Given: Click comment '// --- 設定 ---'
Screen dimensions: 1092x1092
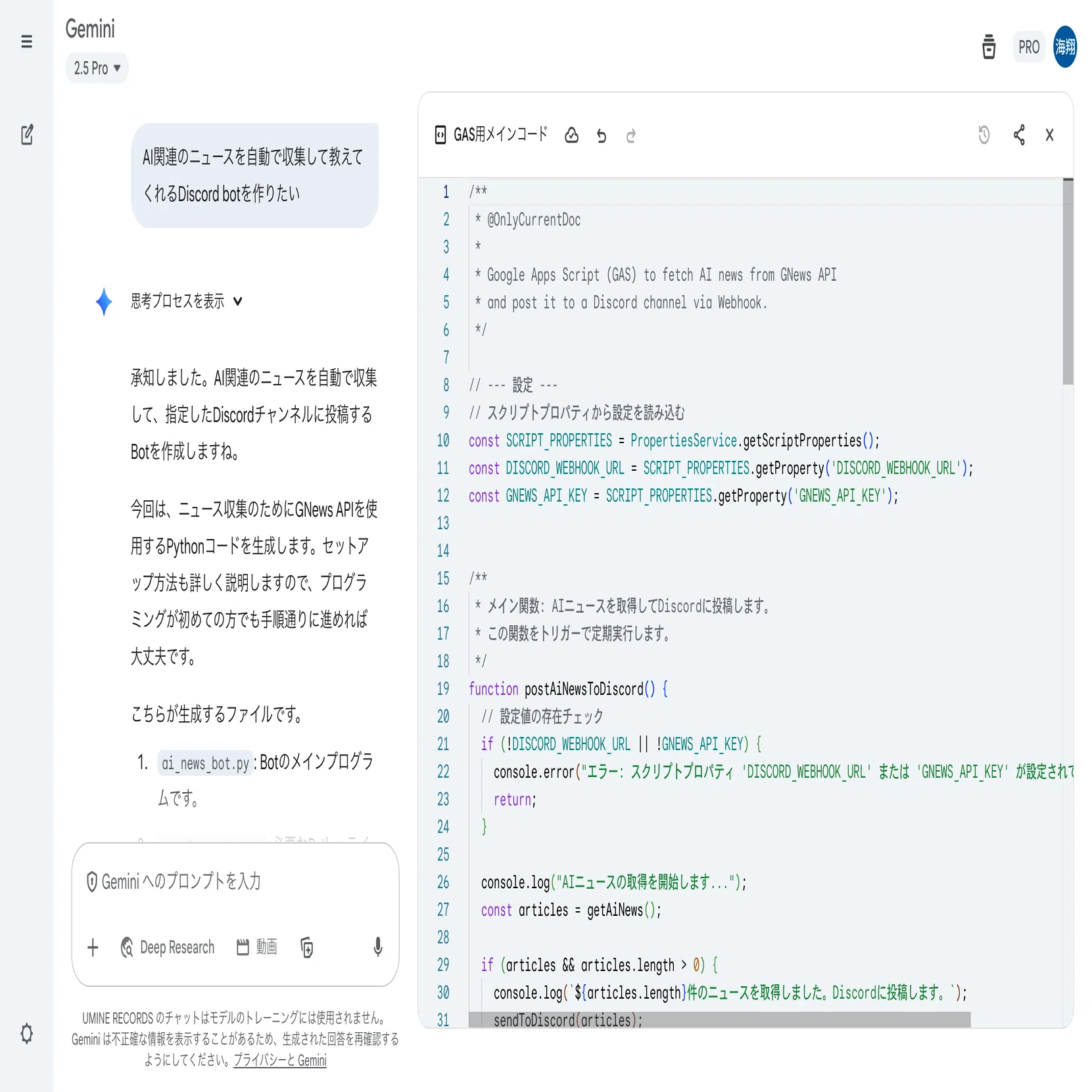Looking at the screenshot, I should [x=513, y=385].
